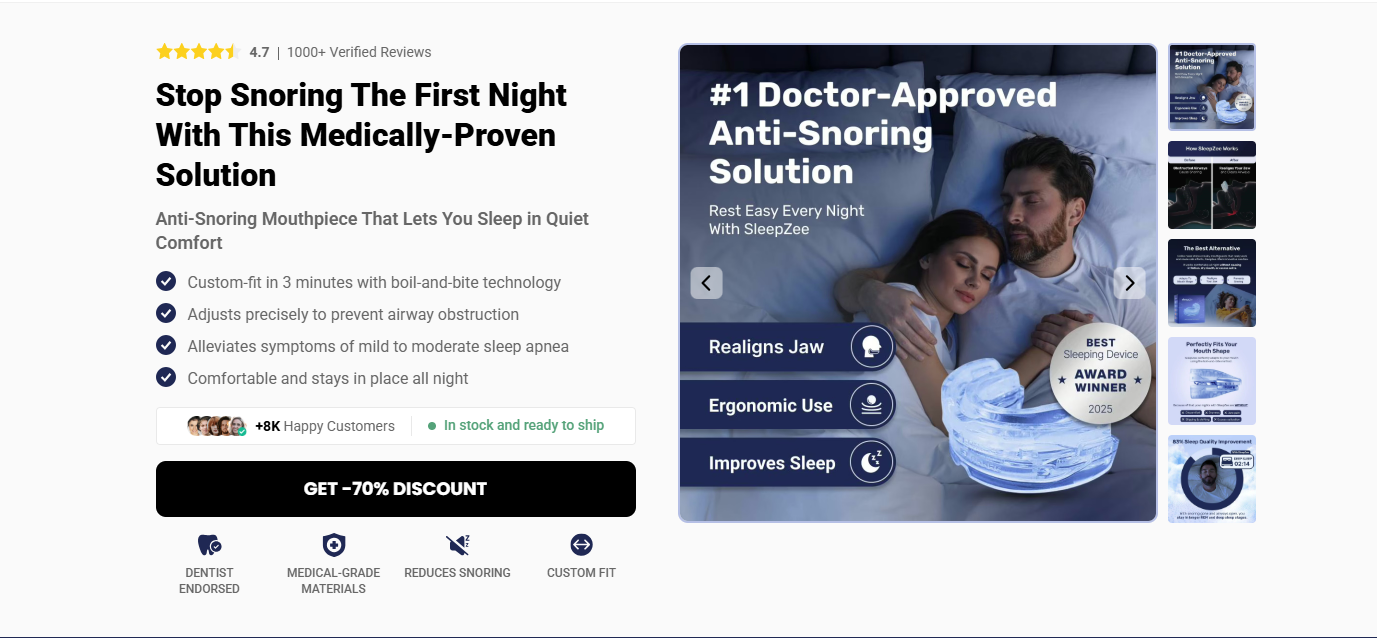Click the GET -70% DISCOUNT button

(396, 489)
